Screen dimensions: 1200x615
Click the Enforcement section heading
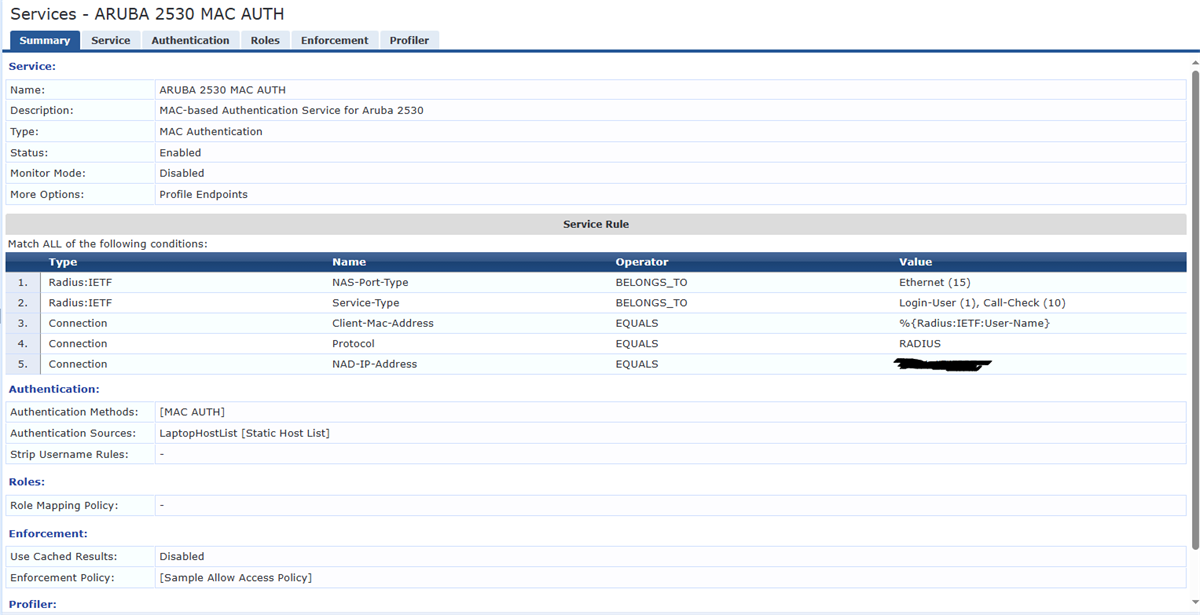(48, 534)
